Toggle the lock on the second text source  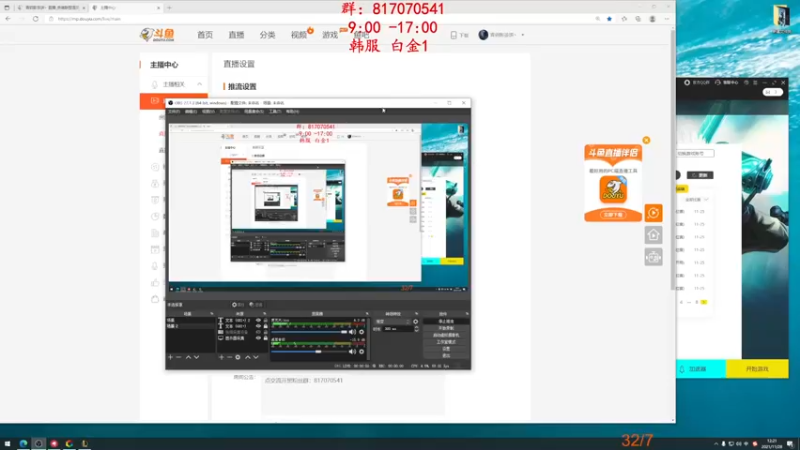pos(265,326)
